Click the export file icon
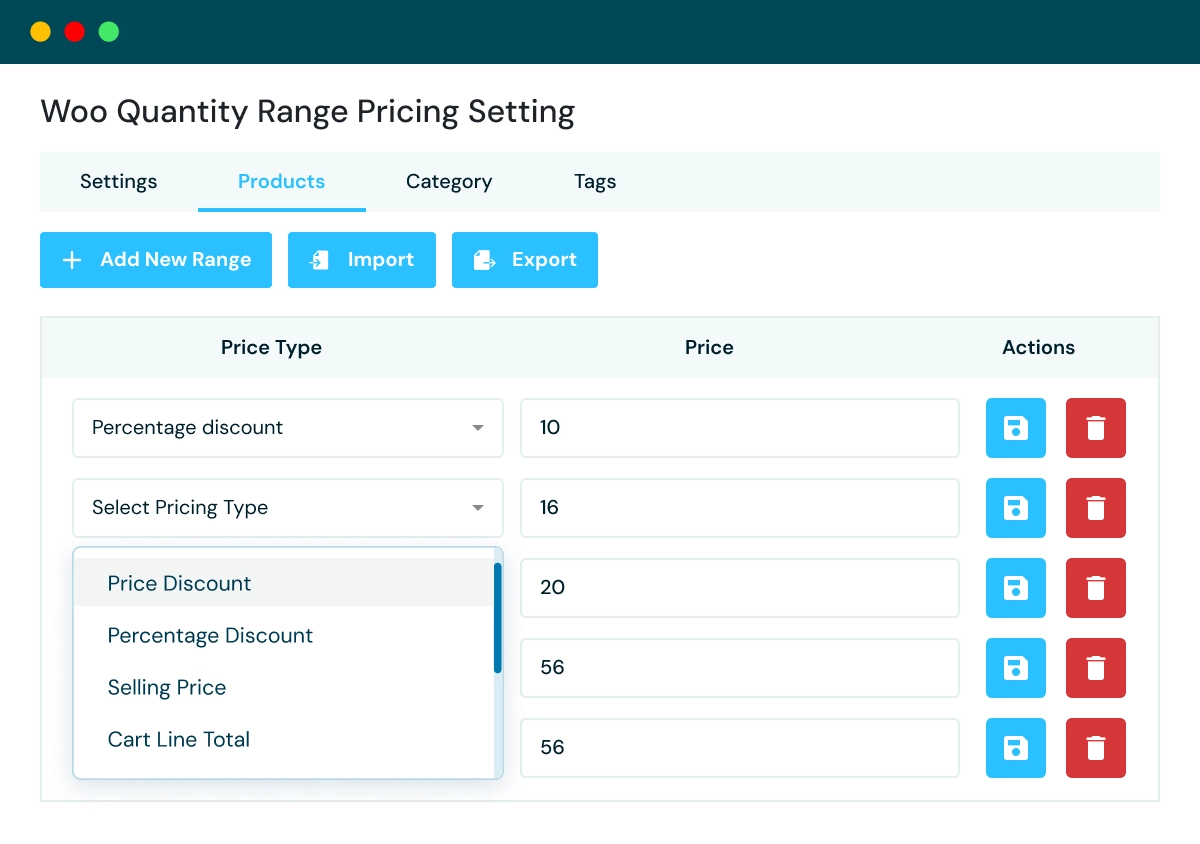 pos(485,260)
